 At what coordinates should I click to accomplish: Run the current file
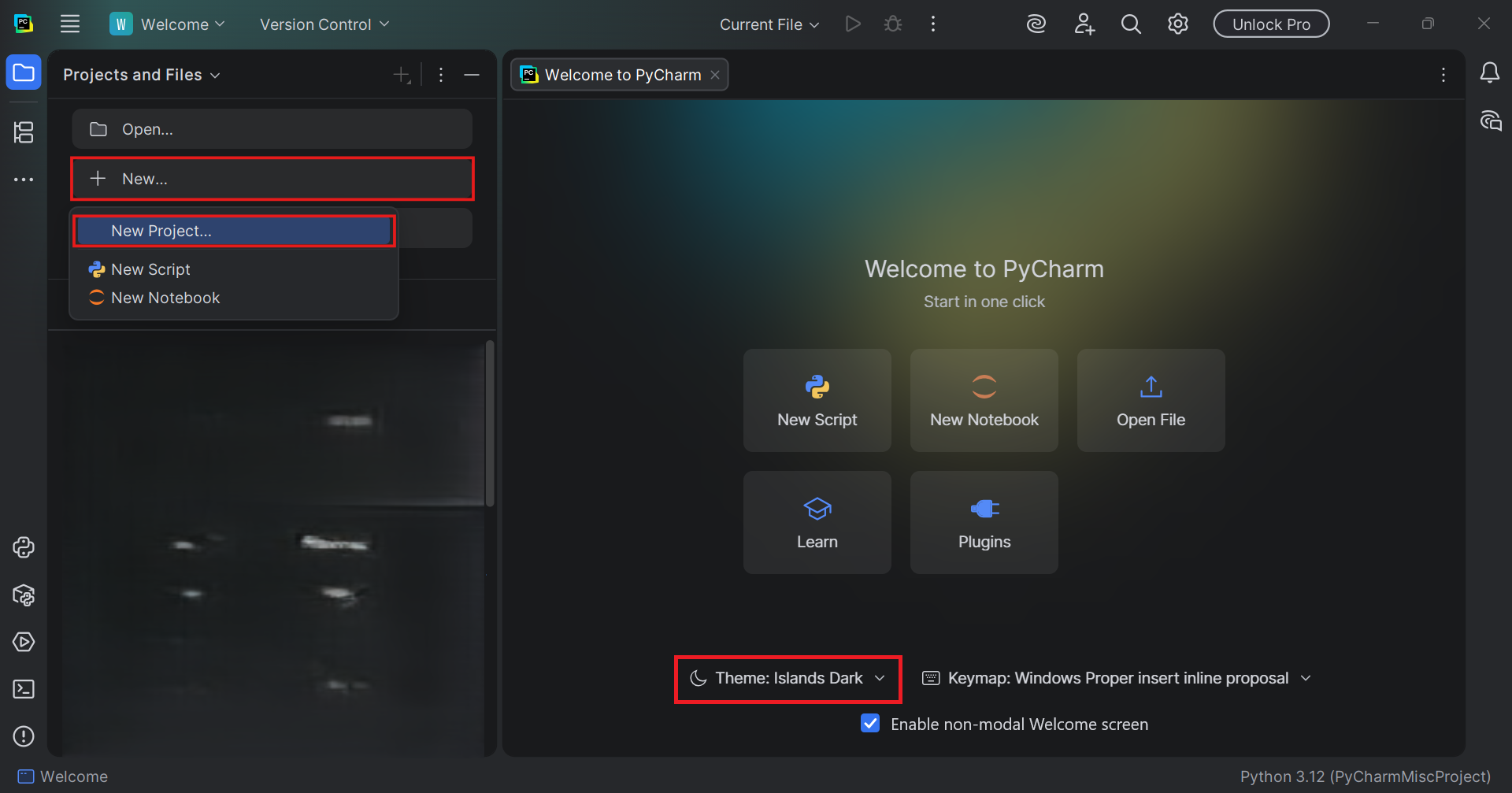pyautogui.click(x=853, y=24)
